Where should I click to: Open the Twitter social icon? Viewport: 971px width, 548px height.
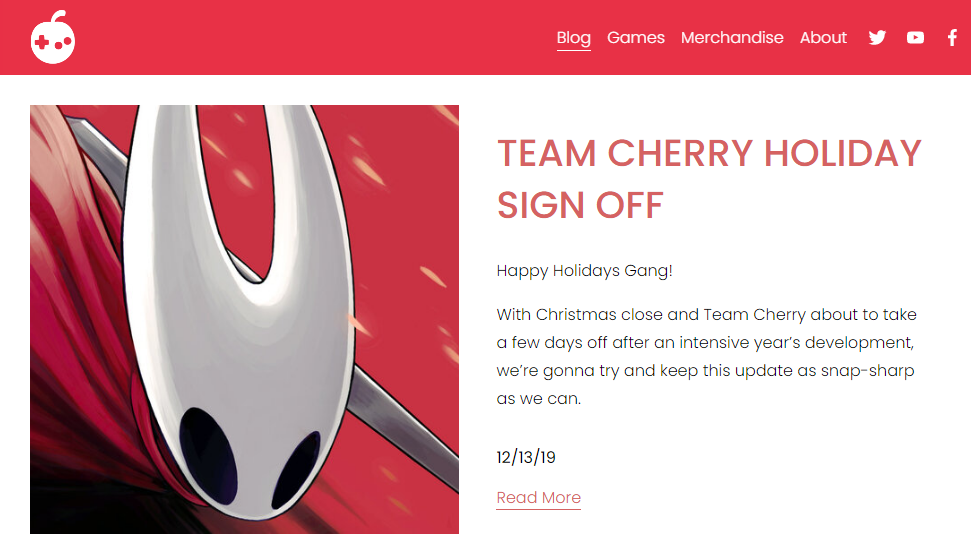pos(877,38)
